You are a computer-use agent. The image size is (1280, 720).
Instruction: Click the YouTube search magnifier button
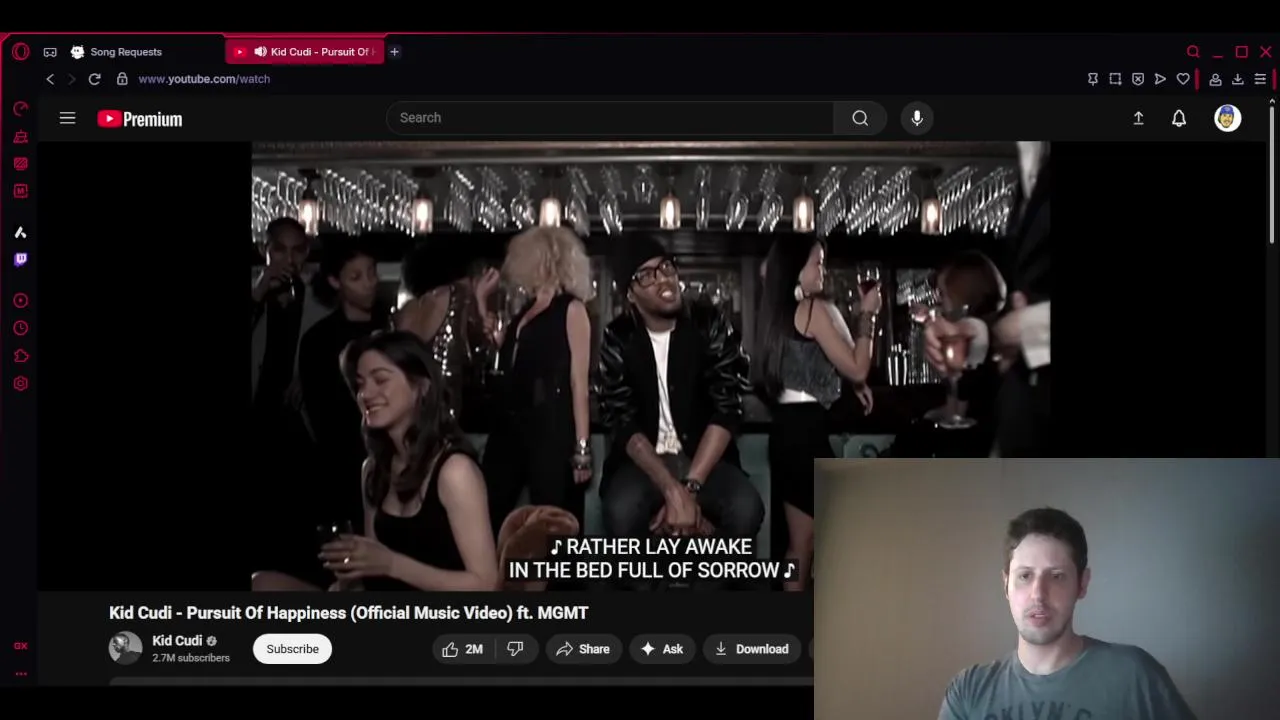click(x=860, y=118)
